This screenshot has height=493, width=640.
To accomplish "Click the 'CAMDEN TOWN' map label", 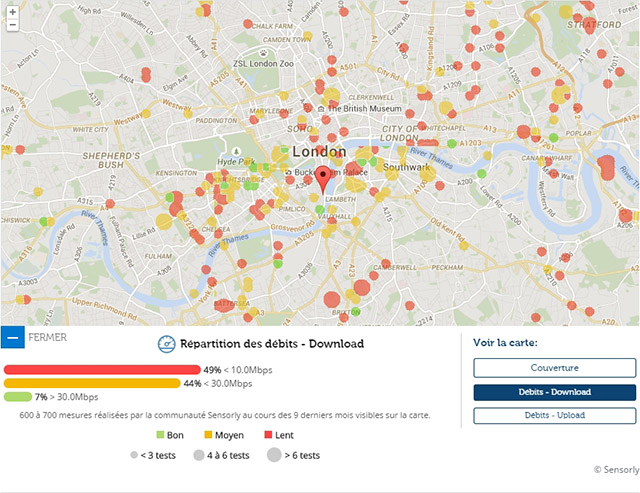I will pyautogui.click(x=287, y=40).
